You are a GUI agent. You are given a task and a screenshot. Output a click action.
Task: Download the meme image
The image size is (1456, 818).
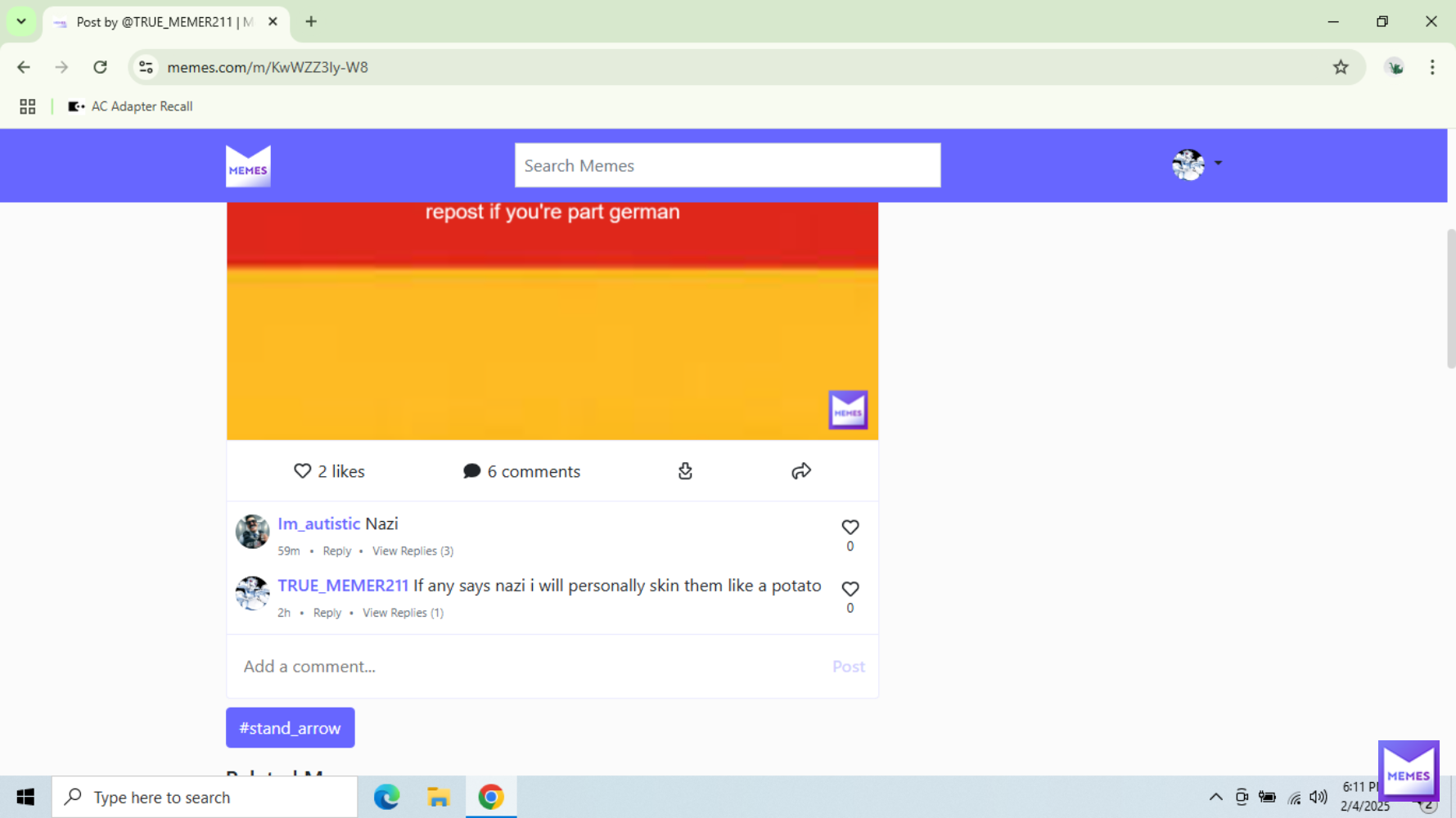[685, 471]
